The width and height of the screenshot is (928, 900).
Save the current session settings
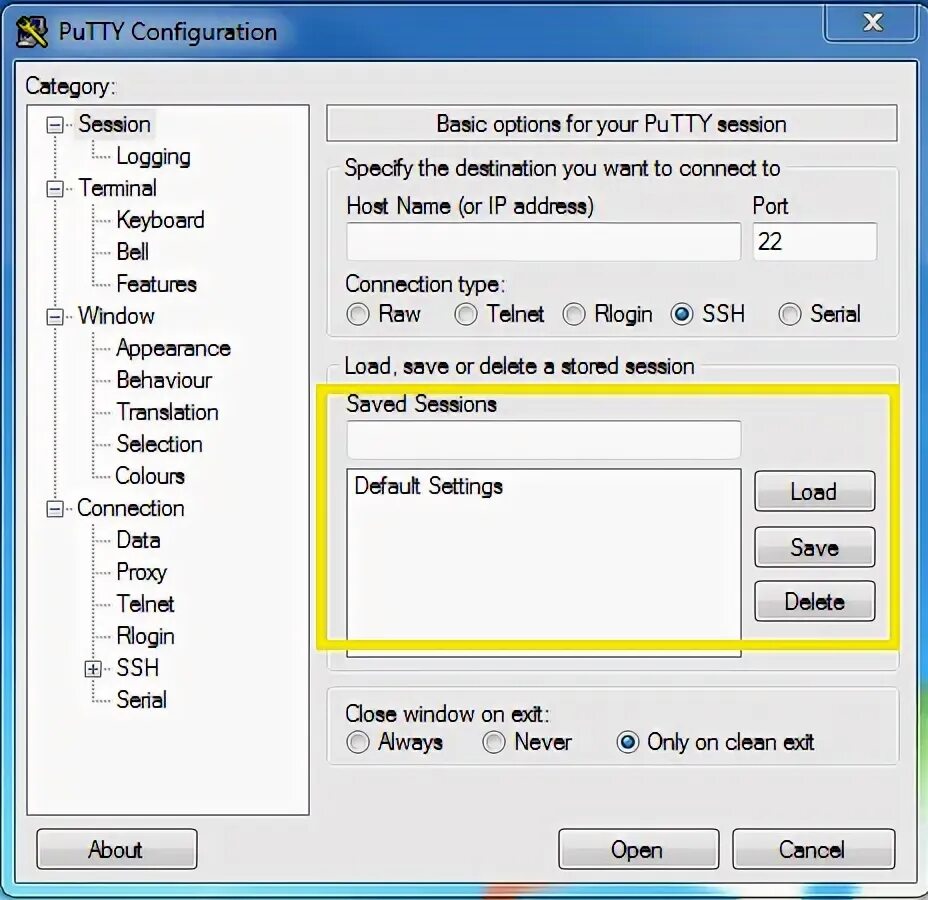[x=814, y=547]
